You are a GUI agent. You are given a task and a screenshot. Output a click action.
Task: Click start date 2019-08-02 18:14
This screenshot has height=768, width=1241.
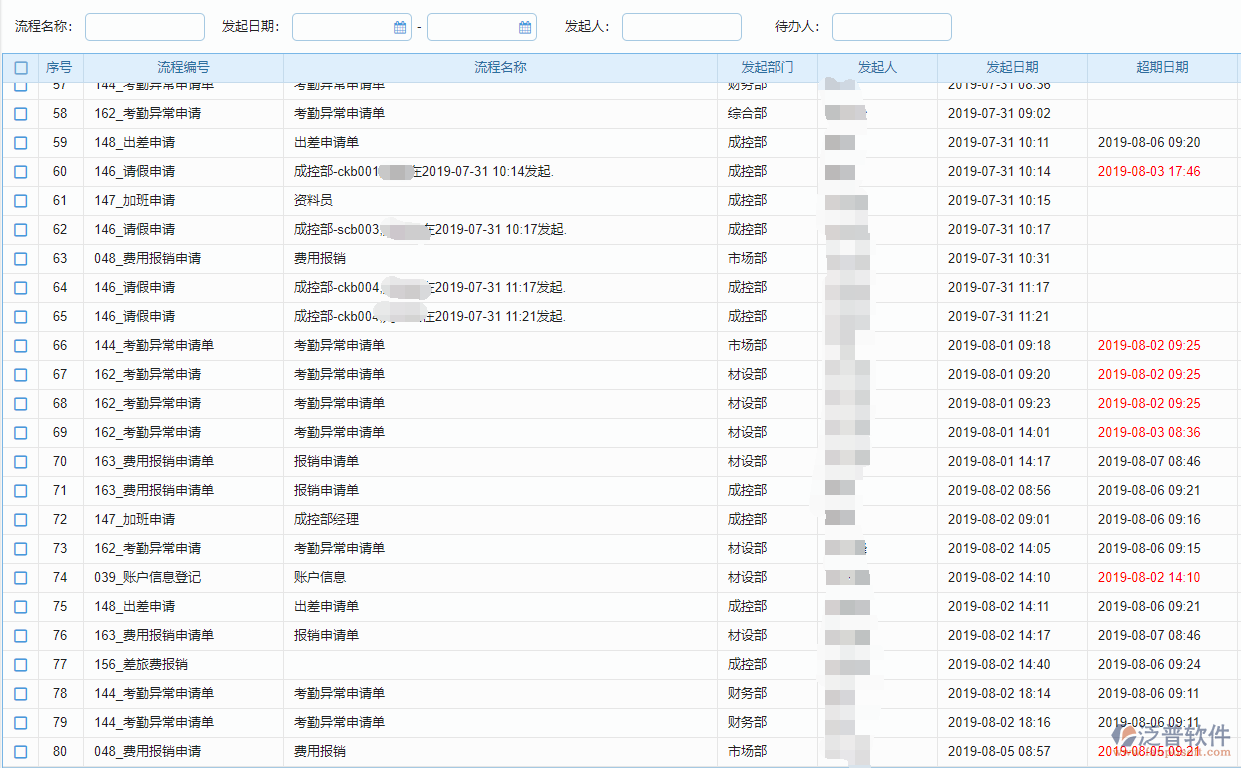(999, 694)
